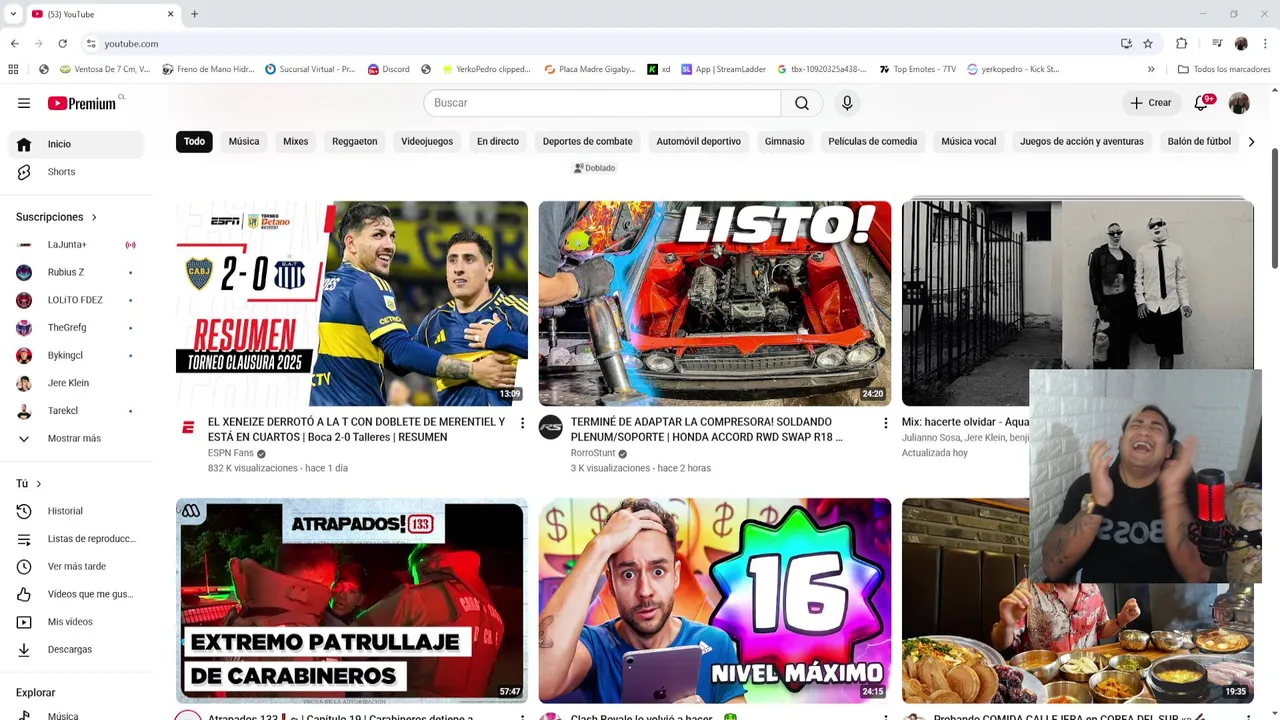This screenshot has height=720, width=1280.
Task: Open Rubius Z subscription channel
Action: tap(76, 272)
